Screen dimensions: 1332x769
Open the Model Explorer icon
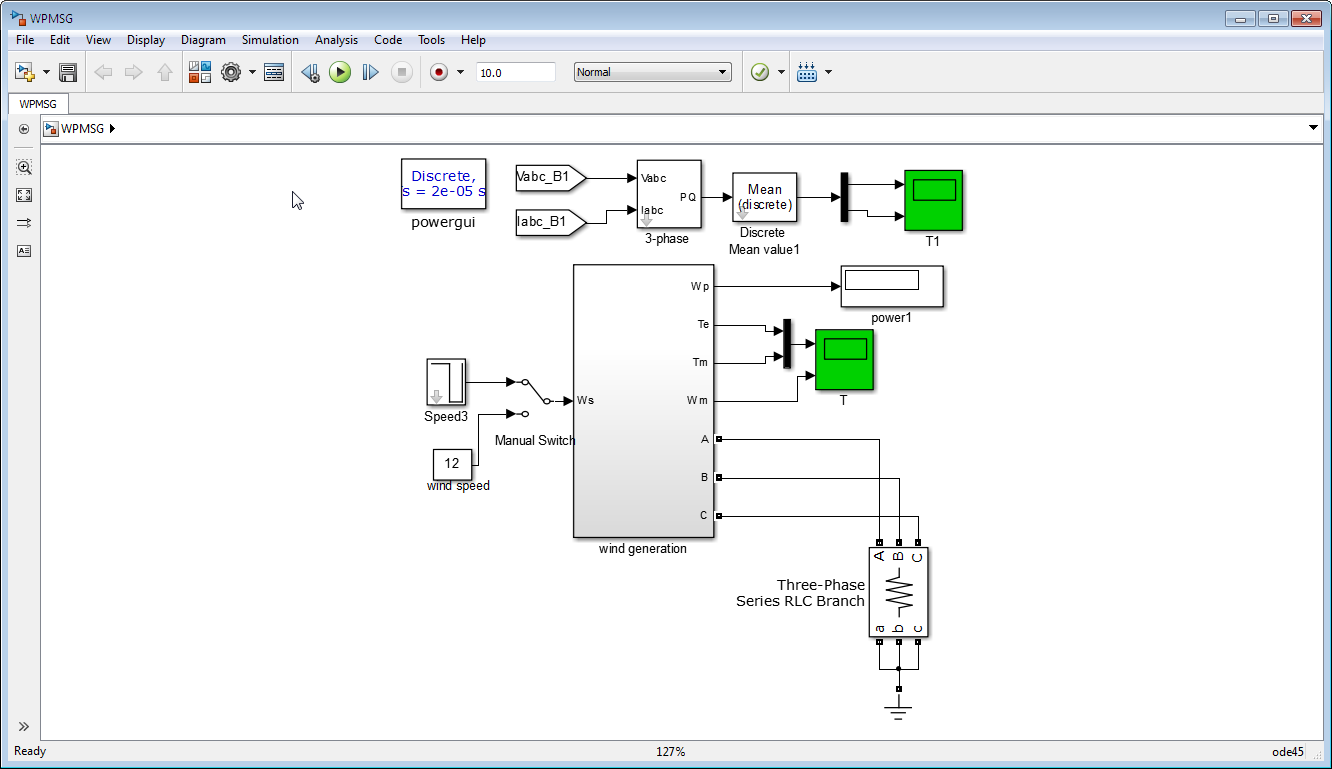(x=274, y=72)
